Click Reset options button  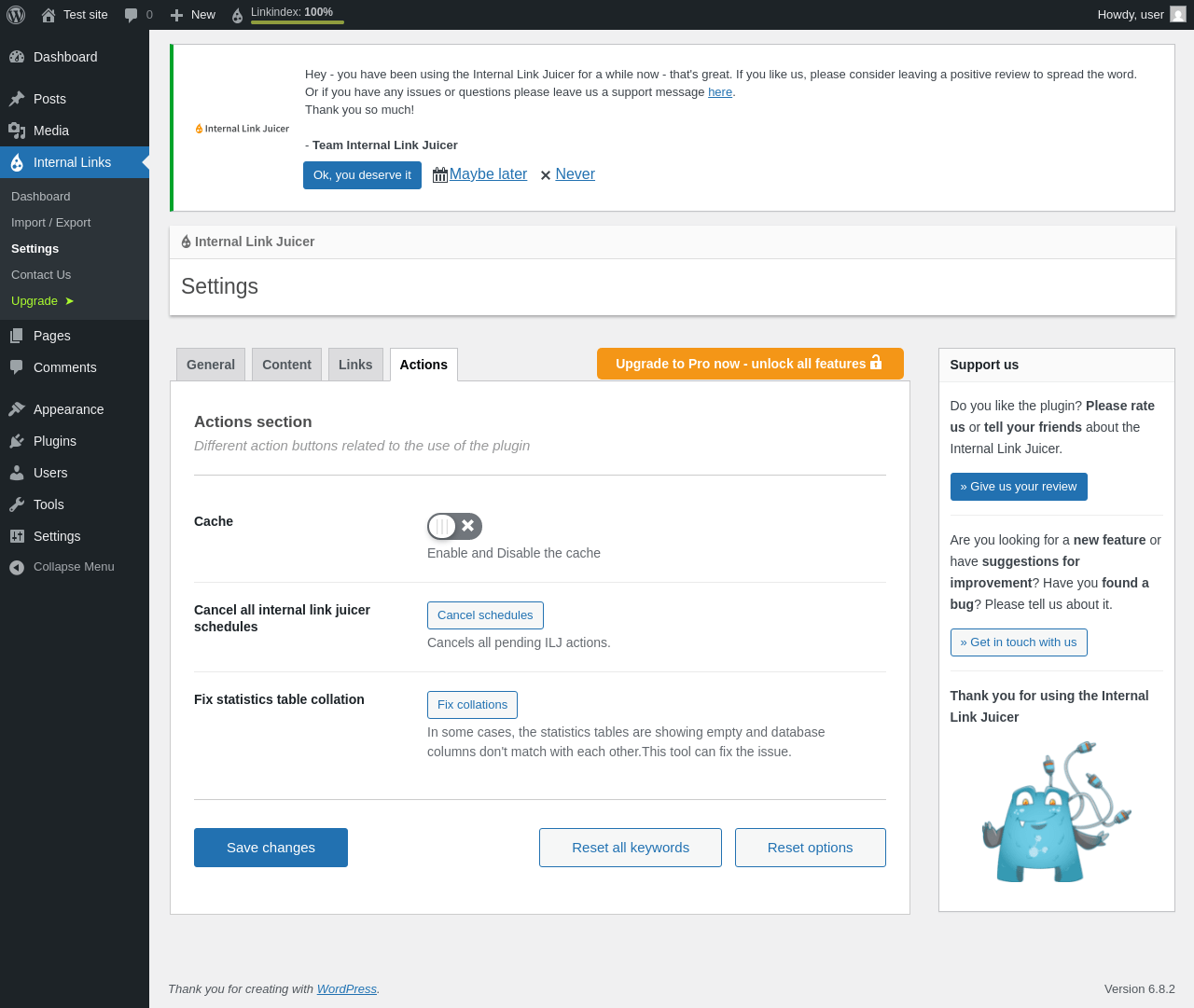click(810, 848)
